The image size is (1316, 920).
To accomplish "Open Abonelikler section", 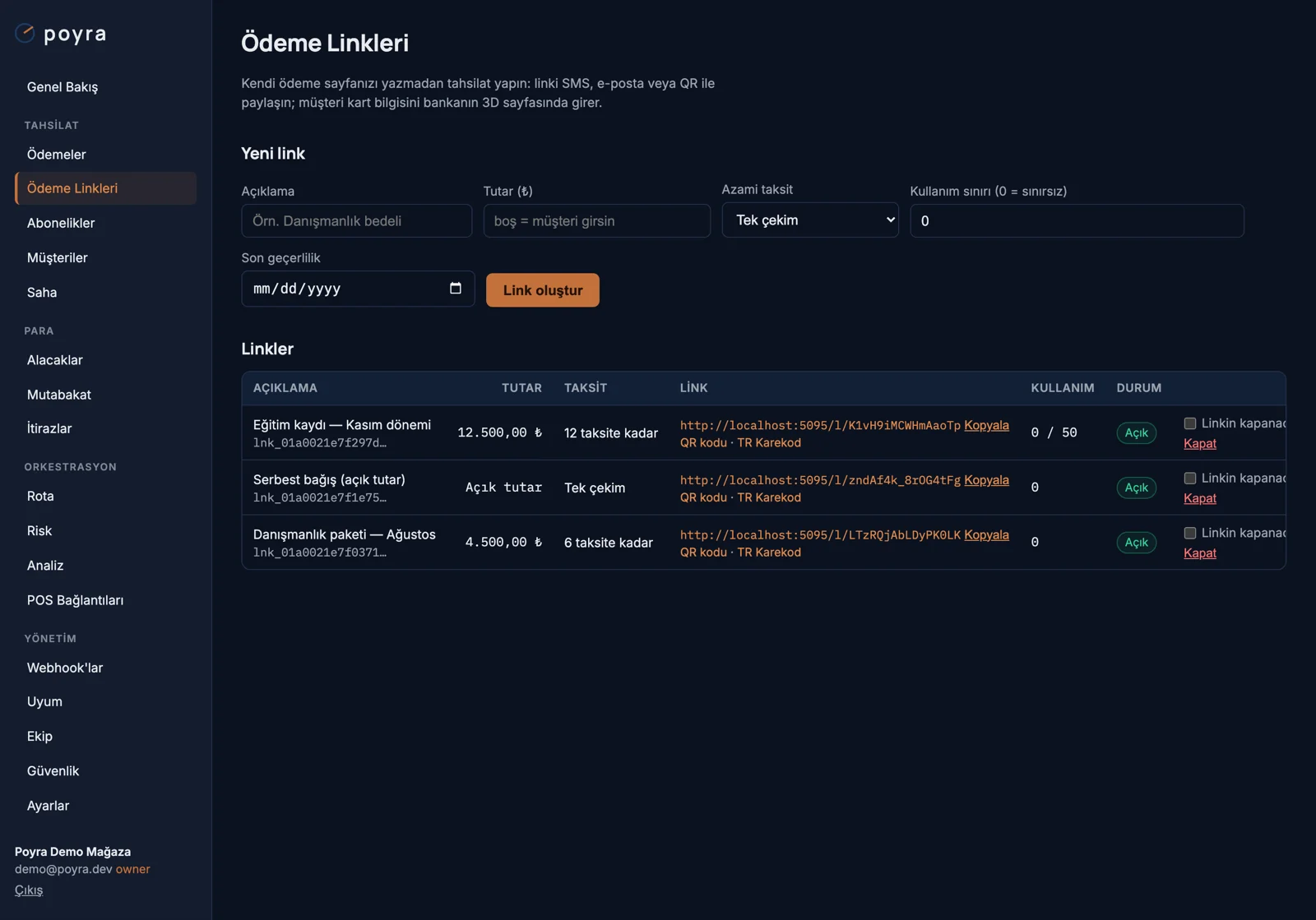I will 61,223.
